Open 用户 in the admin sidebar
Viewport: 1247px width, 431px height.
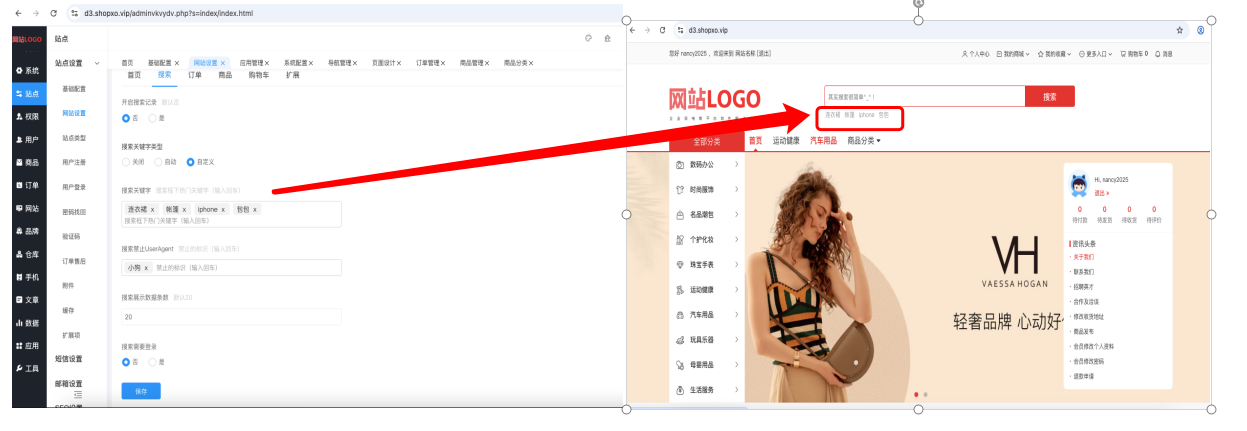coord(29,139)
